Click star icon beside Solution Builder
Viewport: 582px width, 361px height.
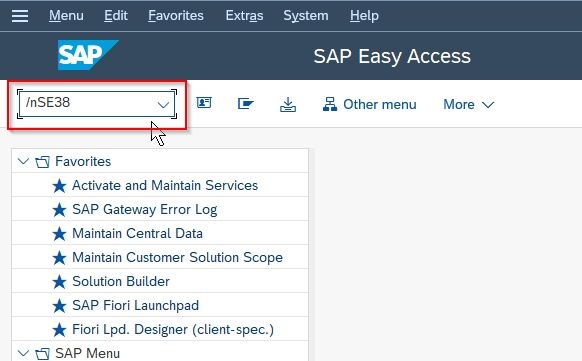point(59,282)
